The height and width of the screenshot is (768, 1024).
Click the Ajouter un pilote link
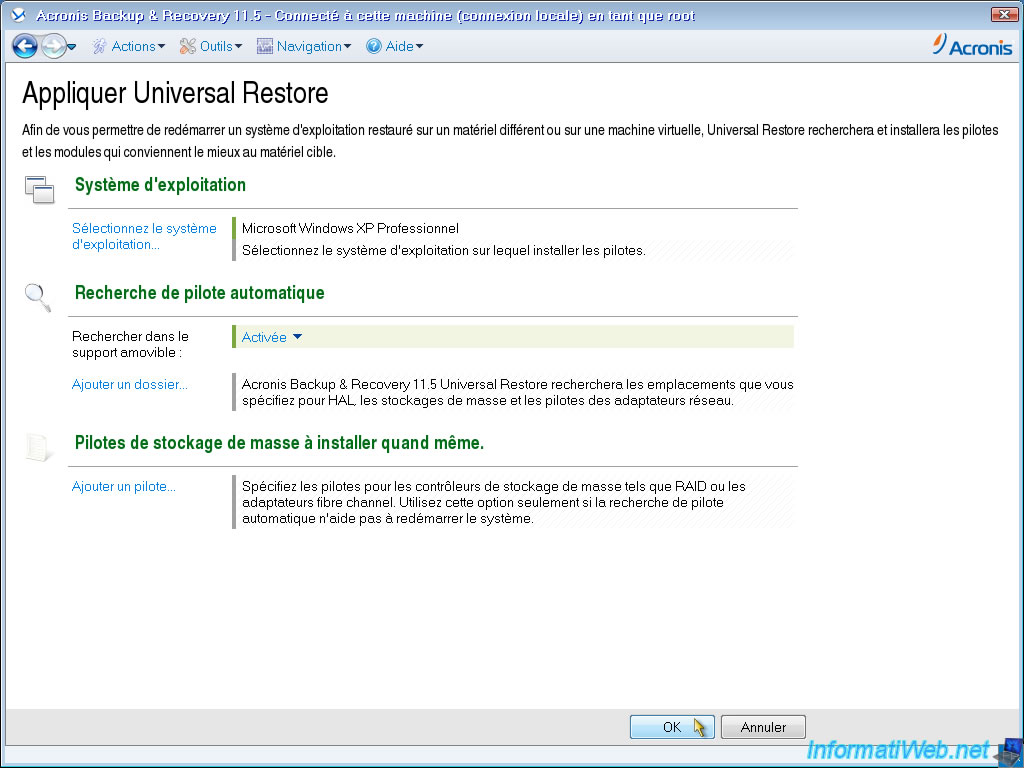[123, 487]
